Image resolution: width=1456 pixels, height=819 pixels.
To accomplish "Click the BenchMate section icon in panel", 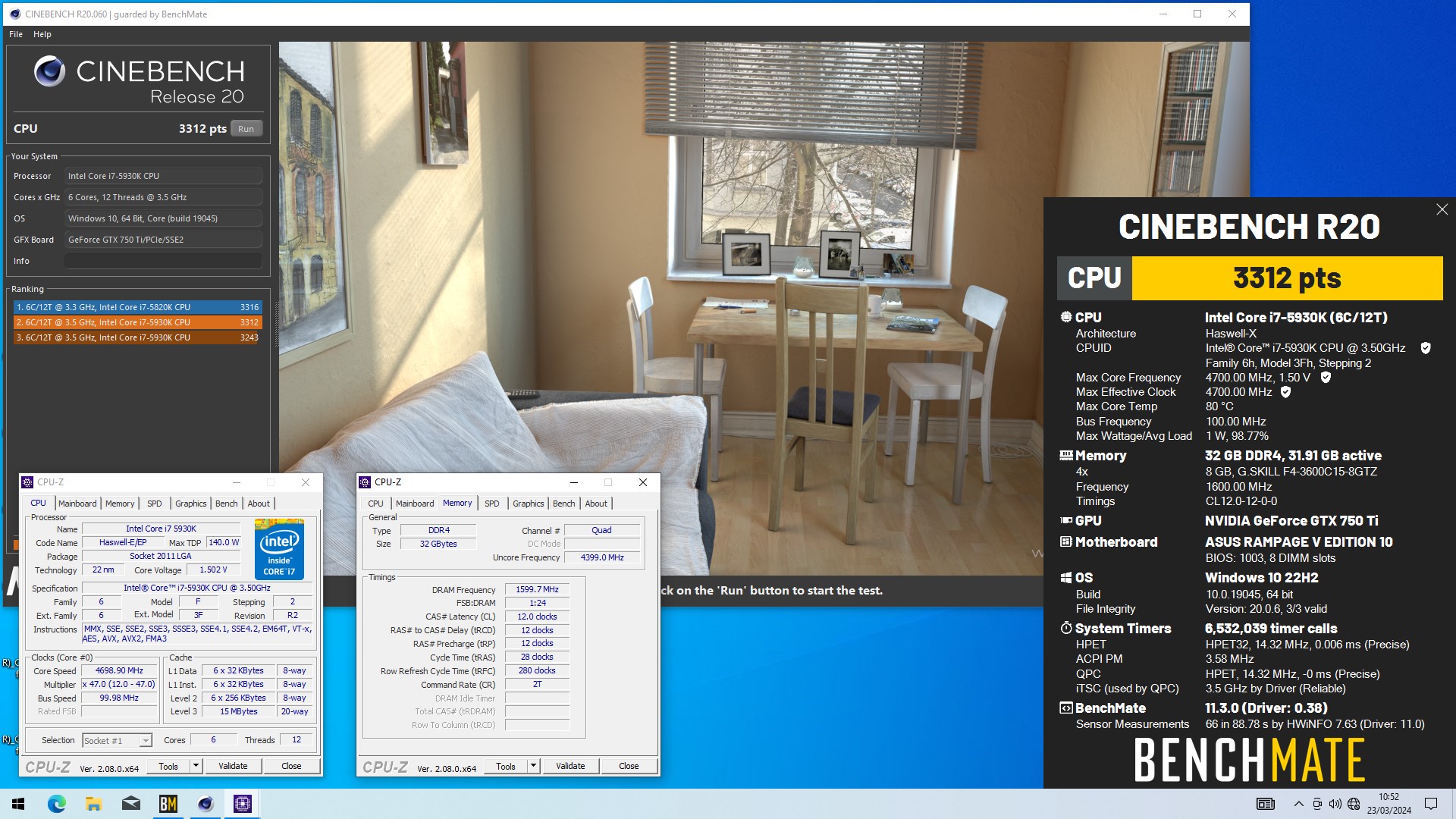I will pos(1066,708).
